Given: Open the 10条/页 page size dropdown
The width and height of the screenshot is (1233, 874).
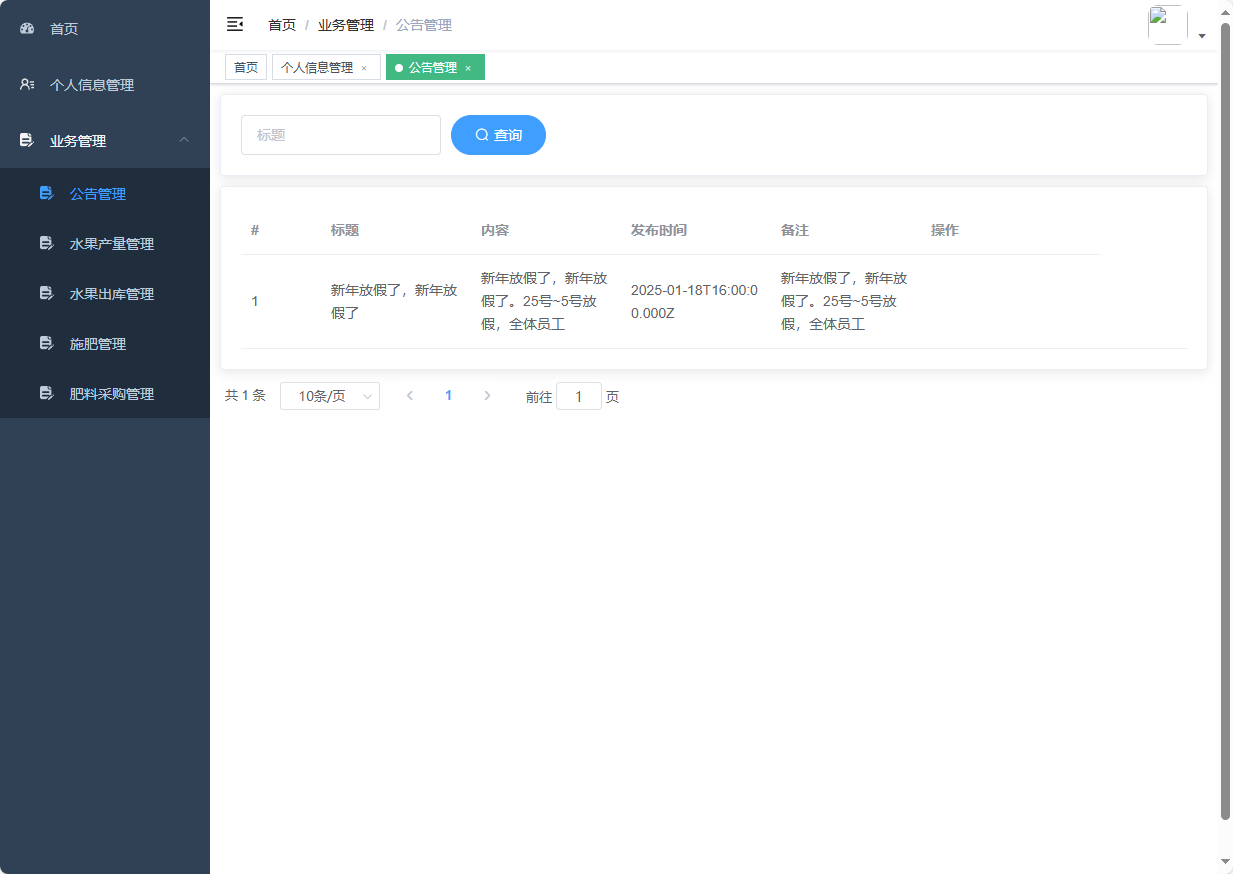Looking at the screenshot, I should (x=330, y=395).
